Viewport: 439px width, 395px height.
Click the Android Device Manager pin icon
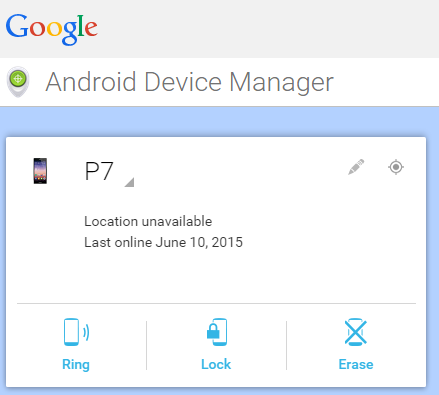pos(18,82)
